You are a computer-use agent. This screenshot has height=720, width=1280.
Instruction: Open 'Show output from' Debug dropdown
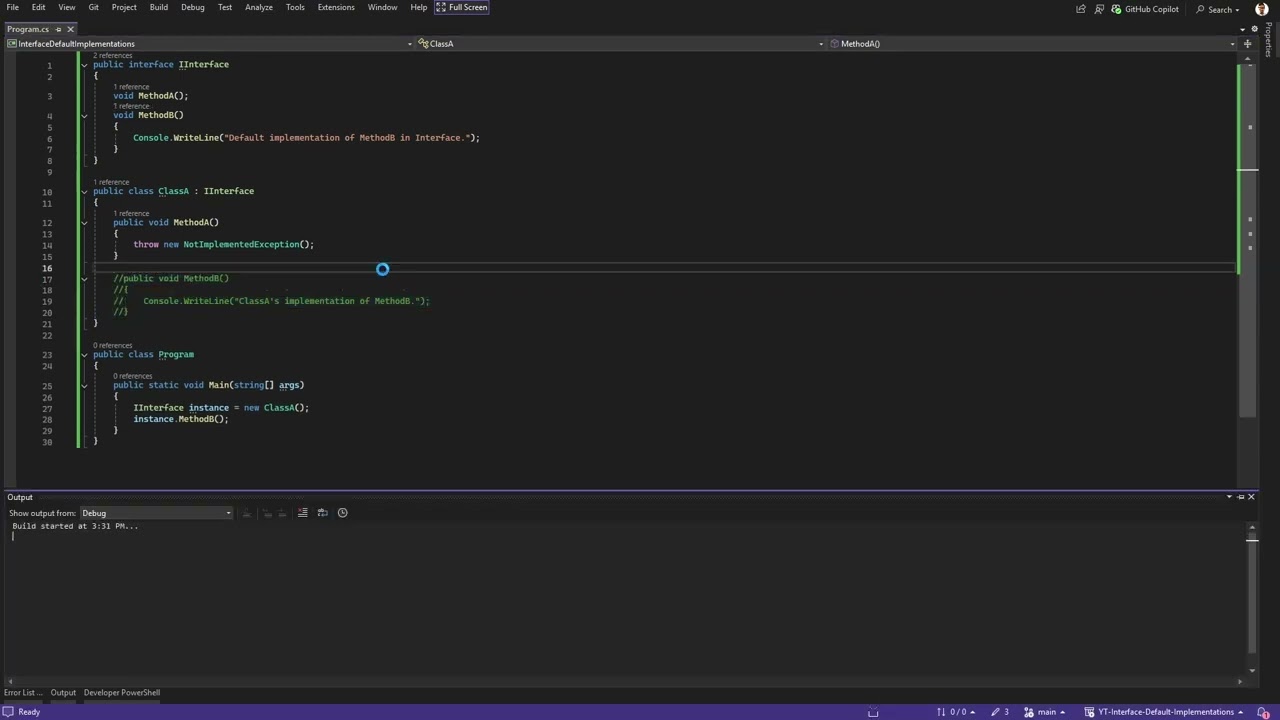tap(157, 513)
